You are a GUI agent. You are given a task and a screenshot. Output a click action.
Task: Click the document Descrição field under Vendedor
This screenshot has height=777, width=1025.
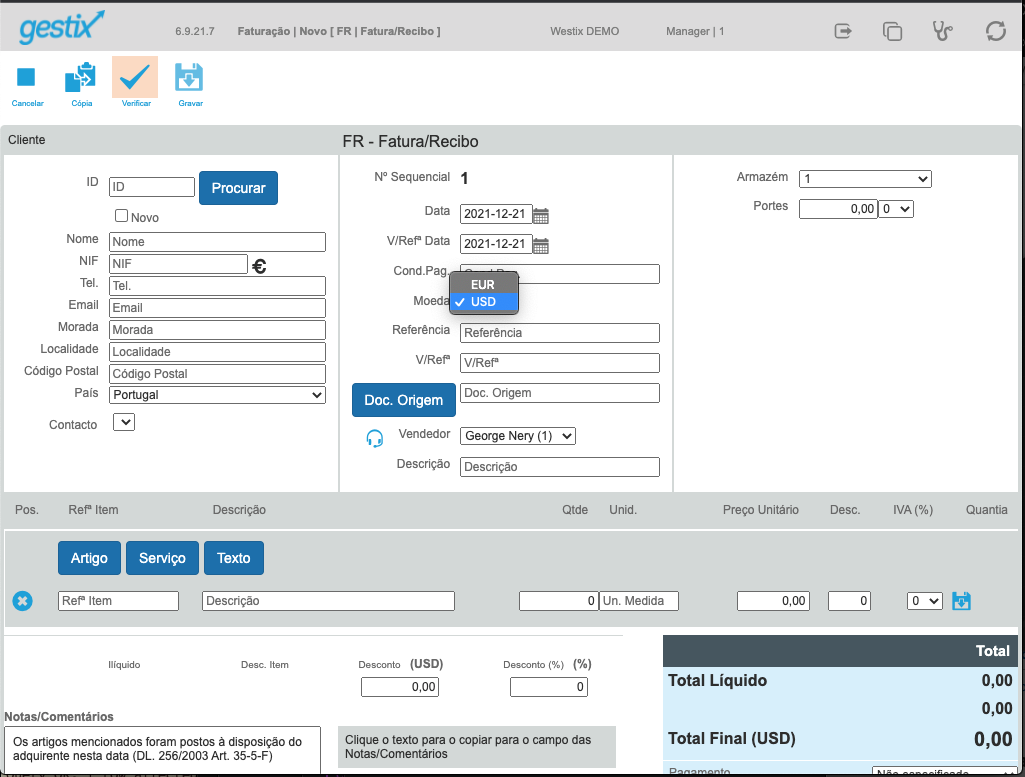560,467
